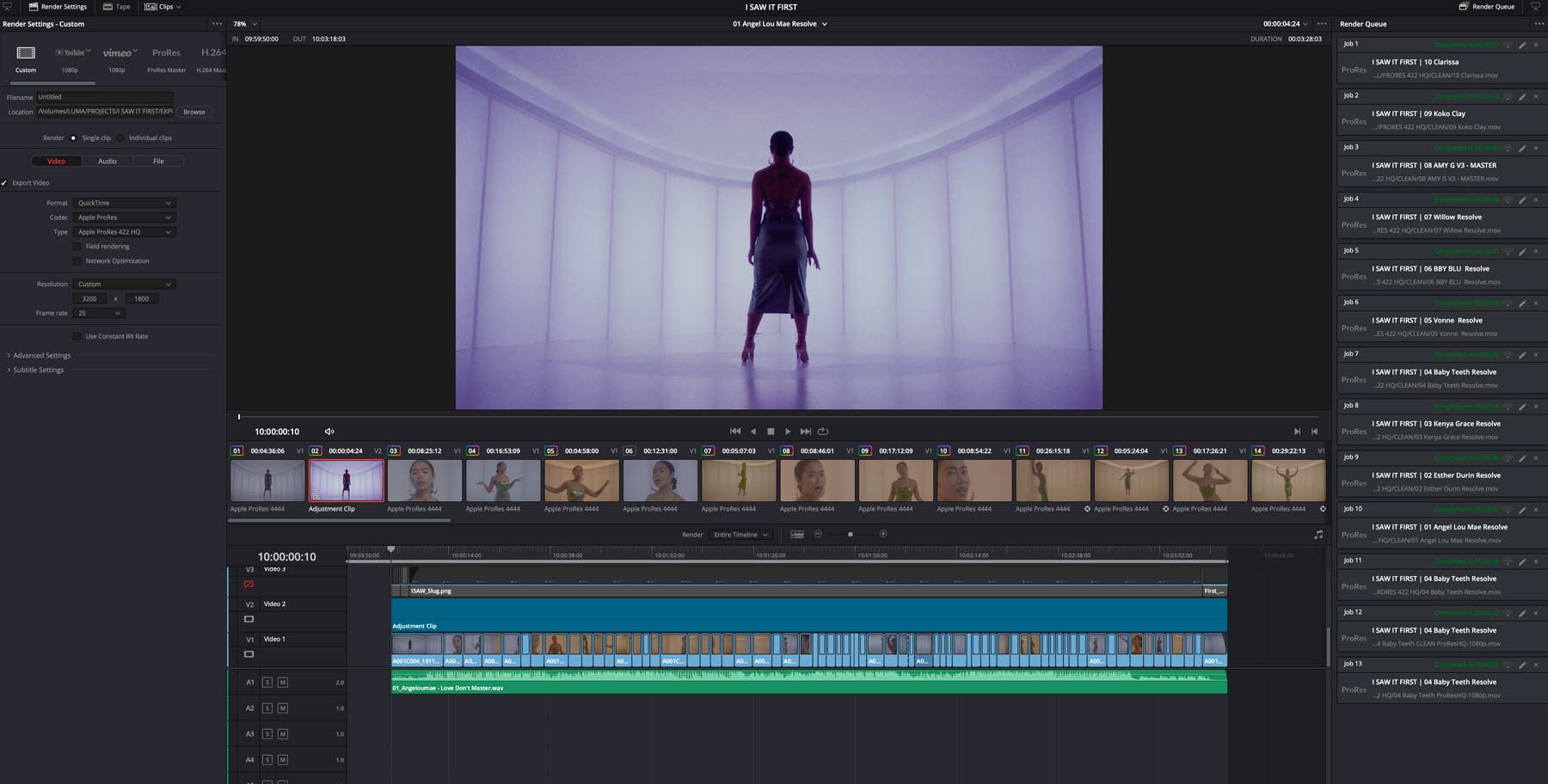Open the Render Queue panel from toolbar

[1487, 7]
